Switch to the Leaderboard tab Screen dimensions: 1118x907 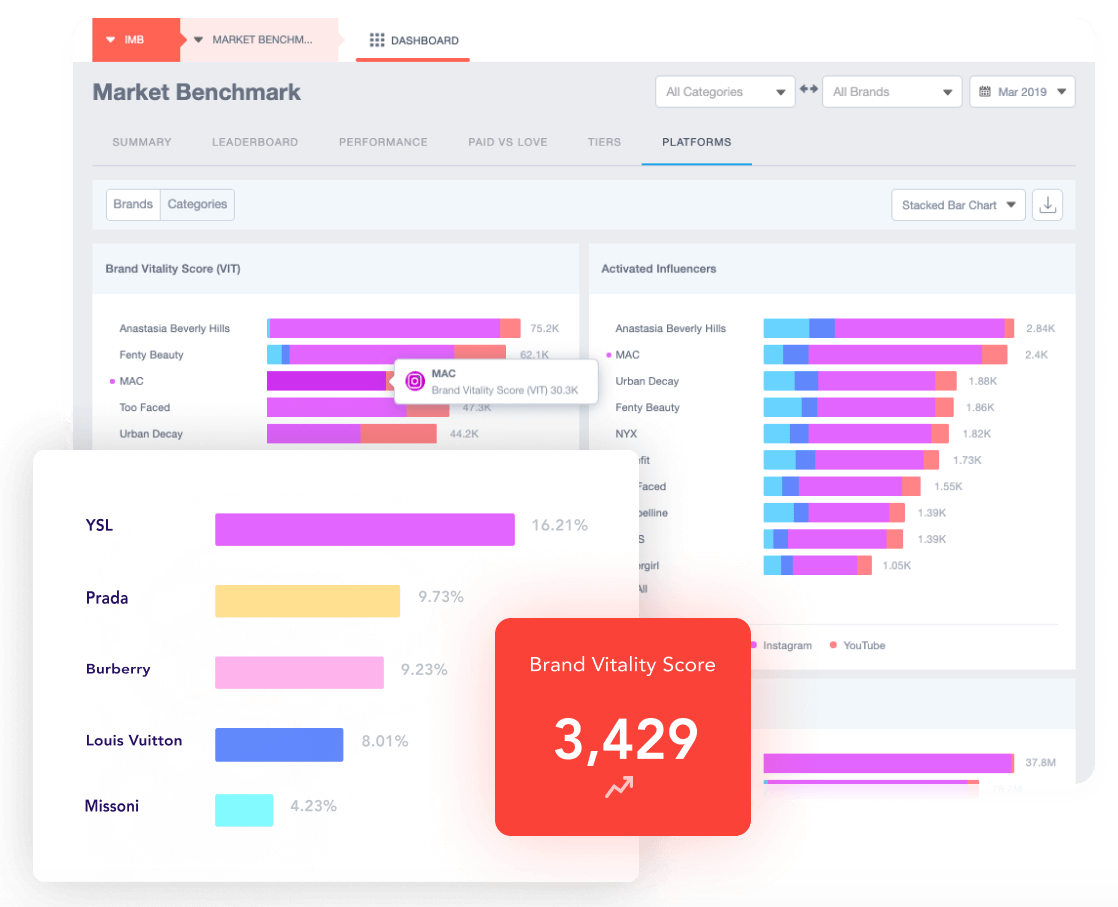pyautogui.click(x=255, y=142)
